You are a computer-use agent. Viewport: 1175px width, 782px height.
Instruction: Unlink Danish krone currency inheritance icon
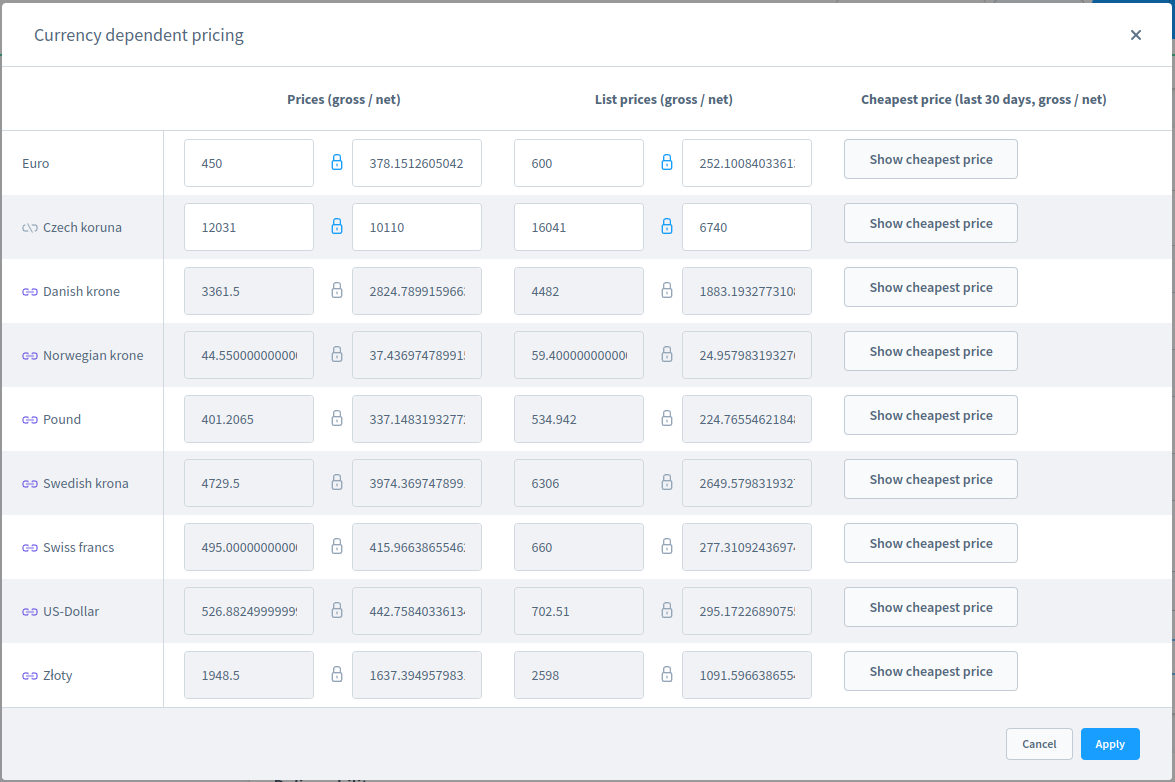(30, 292)
